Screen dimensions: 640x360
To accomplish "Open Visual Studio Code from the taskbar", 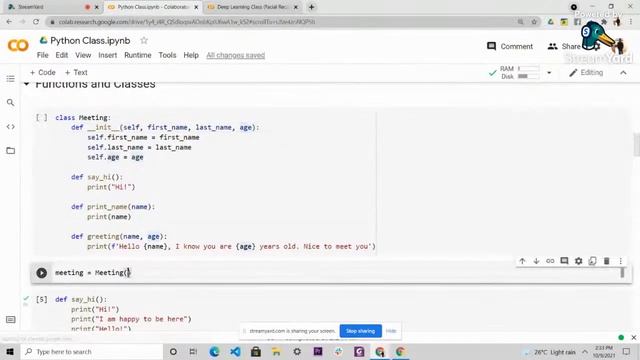I will coord(235,351).
